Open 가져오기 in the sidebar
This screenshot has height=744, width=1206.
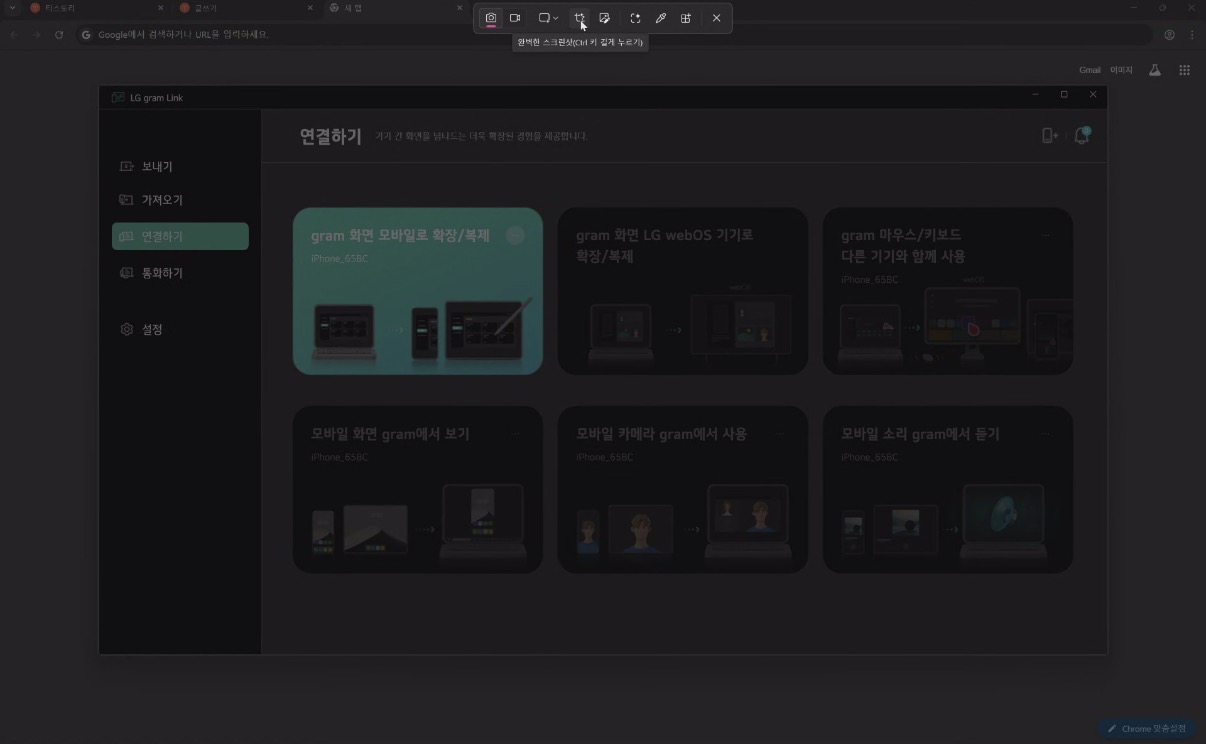point(180,200)
